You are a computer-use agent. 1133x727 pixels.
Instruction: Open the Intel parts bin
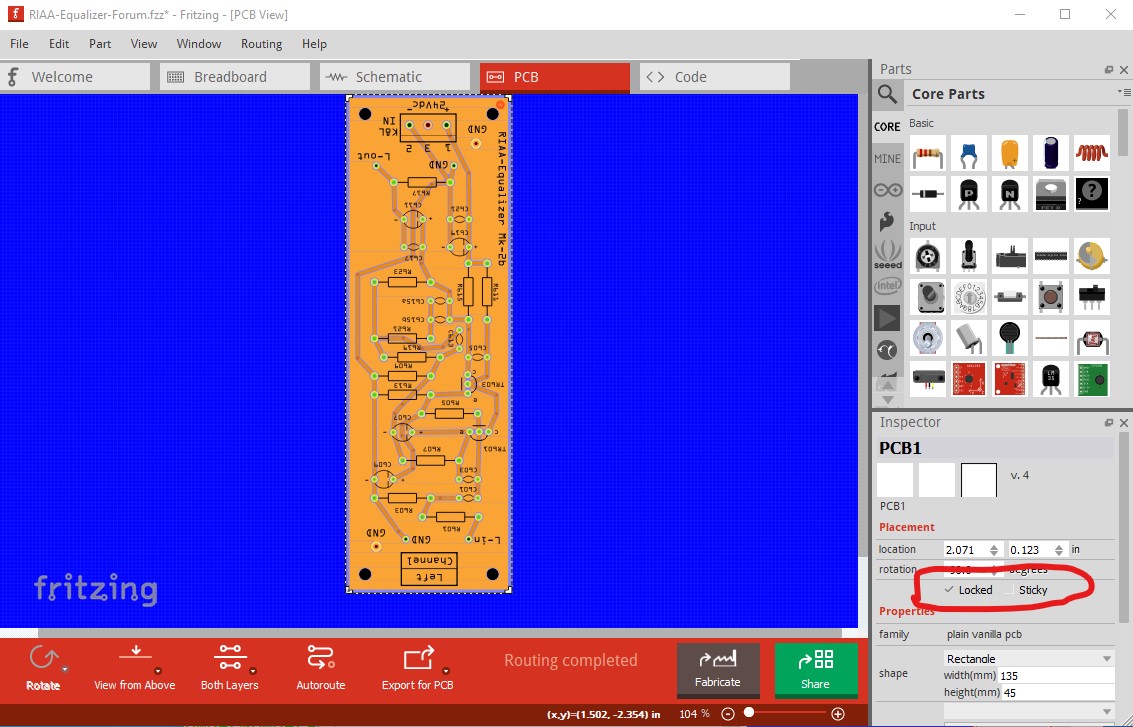click(x=887, y=286)
